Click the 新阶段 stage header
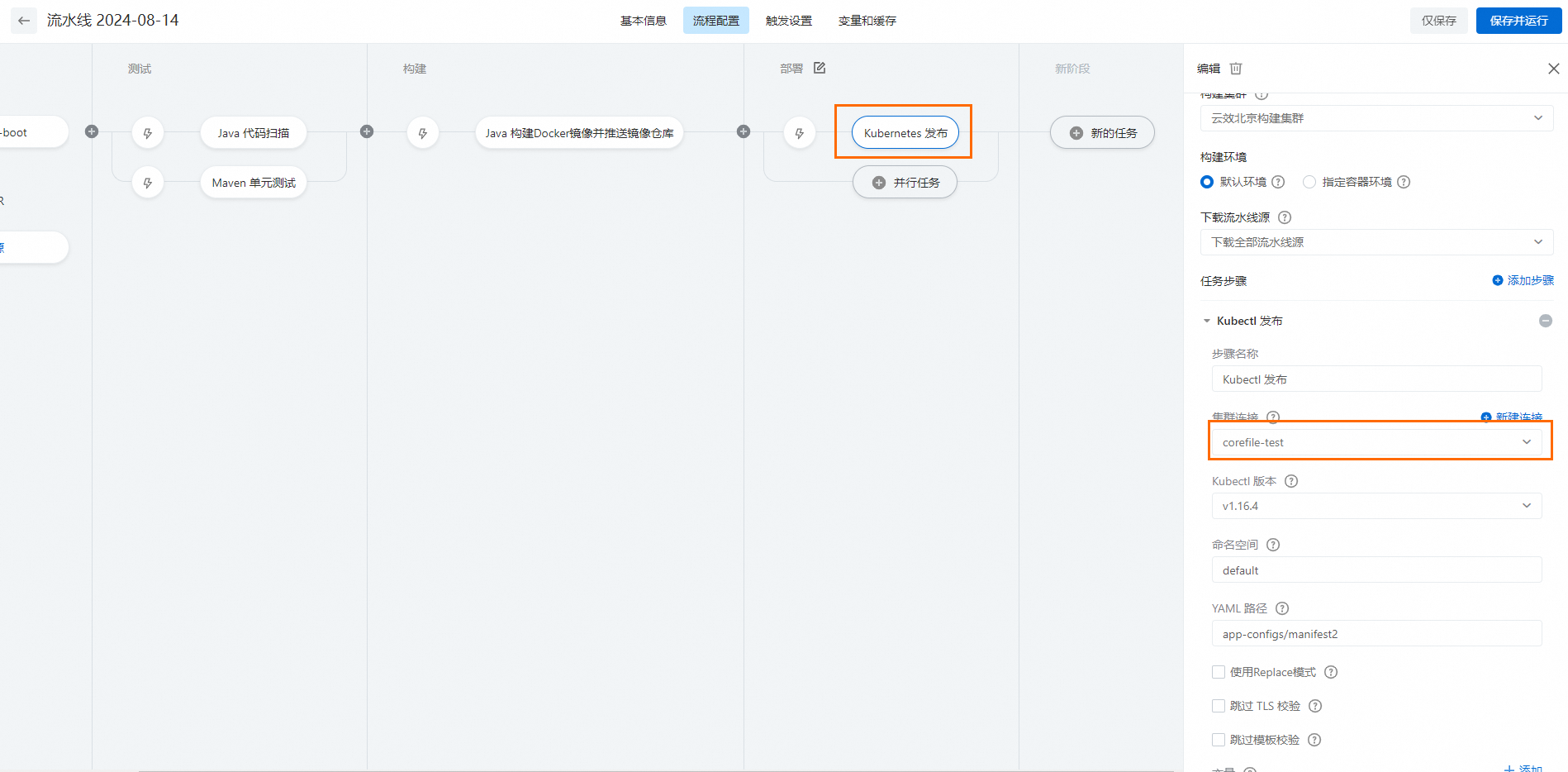The height and width of the screenshot is (772, 1568). tap(1072, 69)
